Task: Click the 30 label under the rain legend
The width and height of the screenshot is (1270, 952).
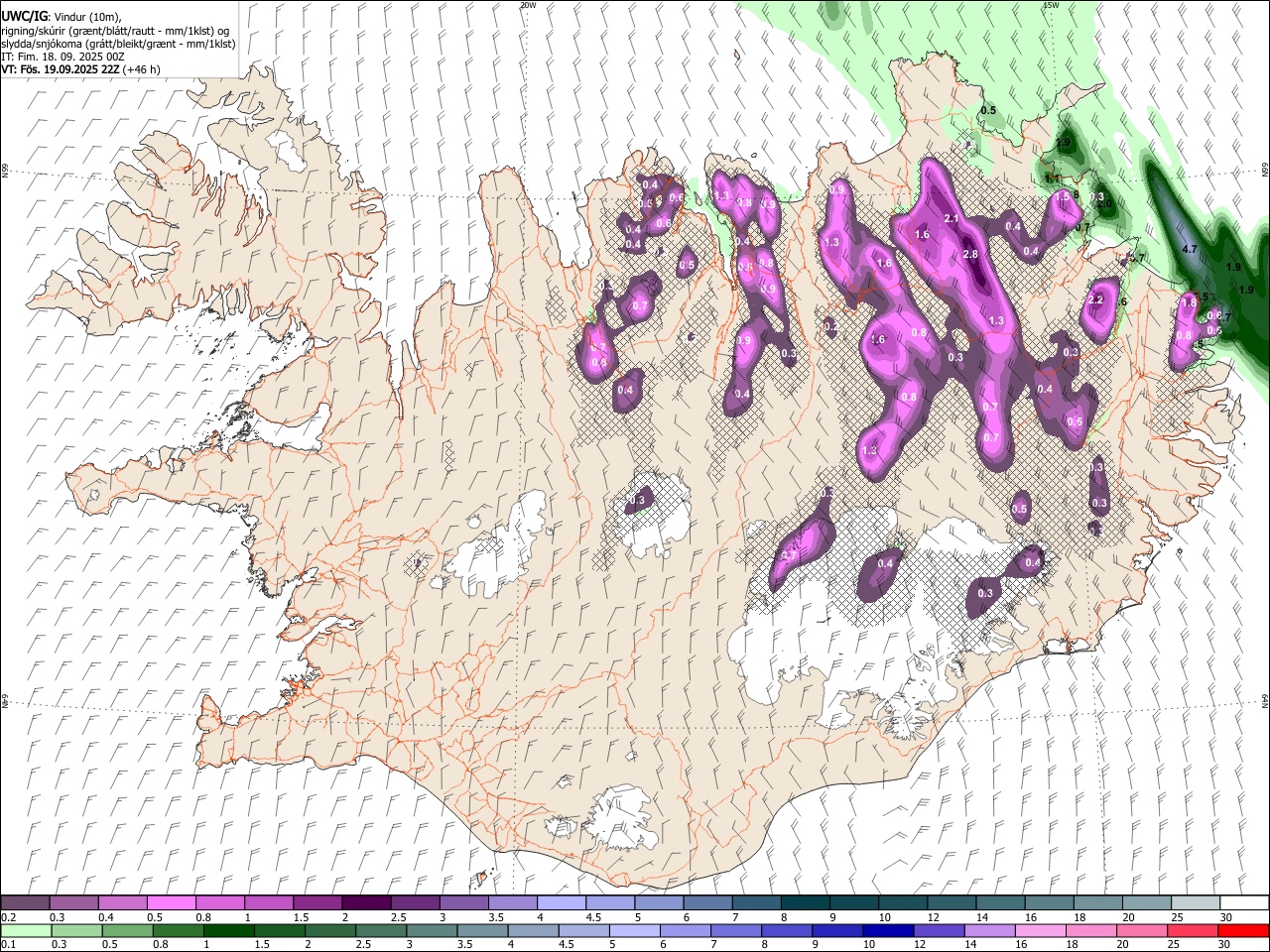Action: [1223, 945]
